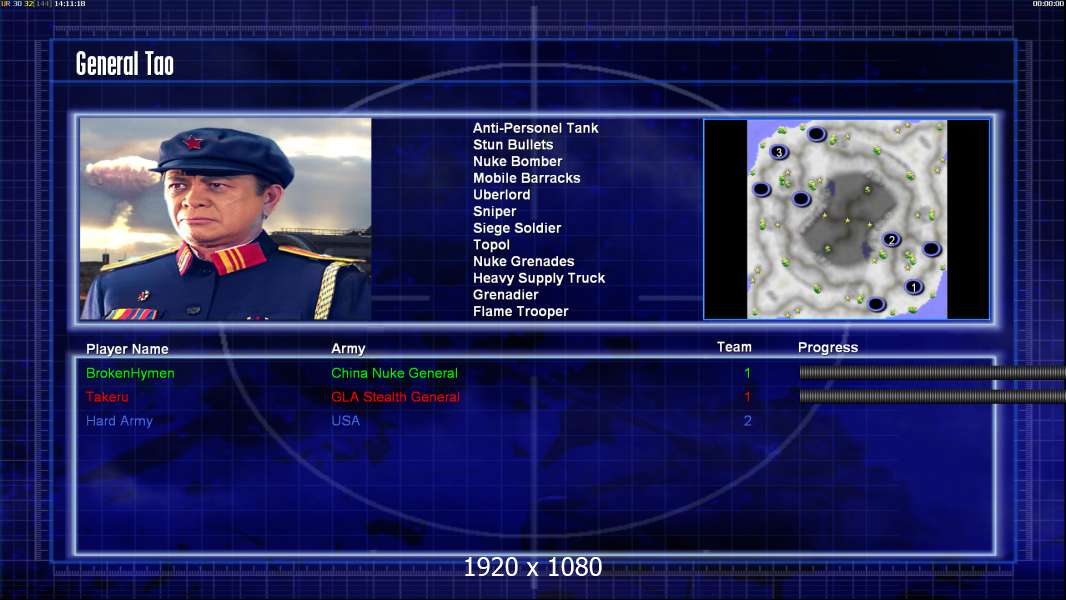1066x600 pixels.
Task: Click GLA Stealth General army label
Action: coord(395,397)
